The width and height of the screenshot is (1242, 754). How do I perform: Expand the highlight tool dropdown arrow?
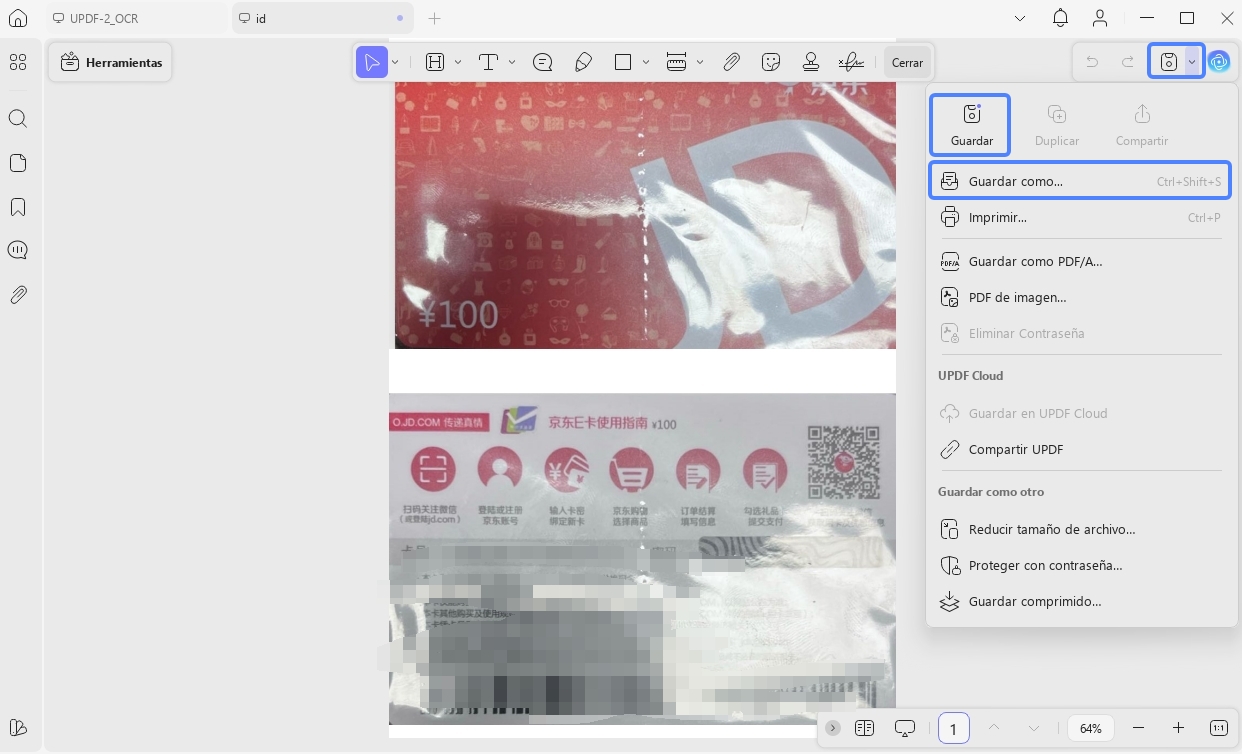pyautogui.click(x=458, y=62)
